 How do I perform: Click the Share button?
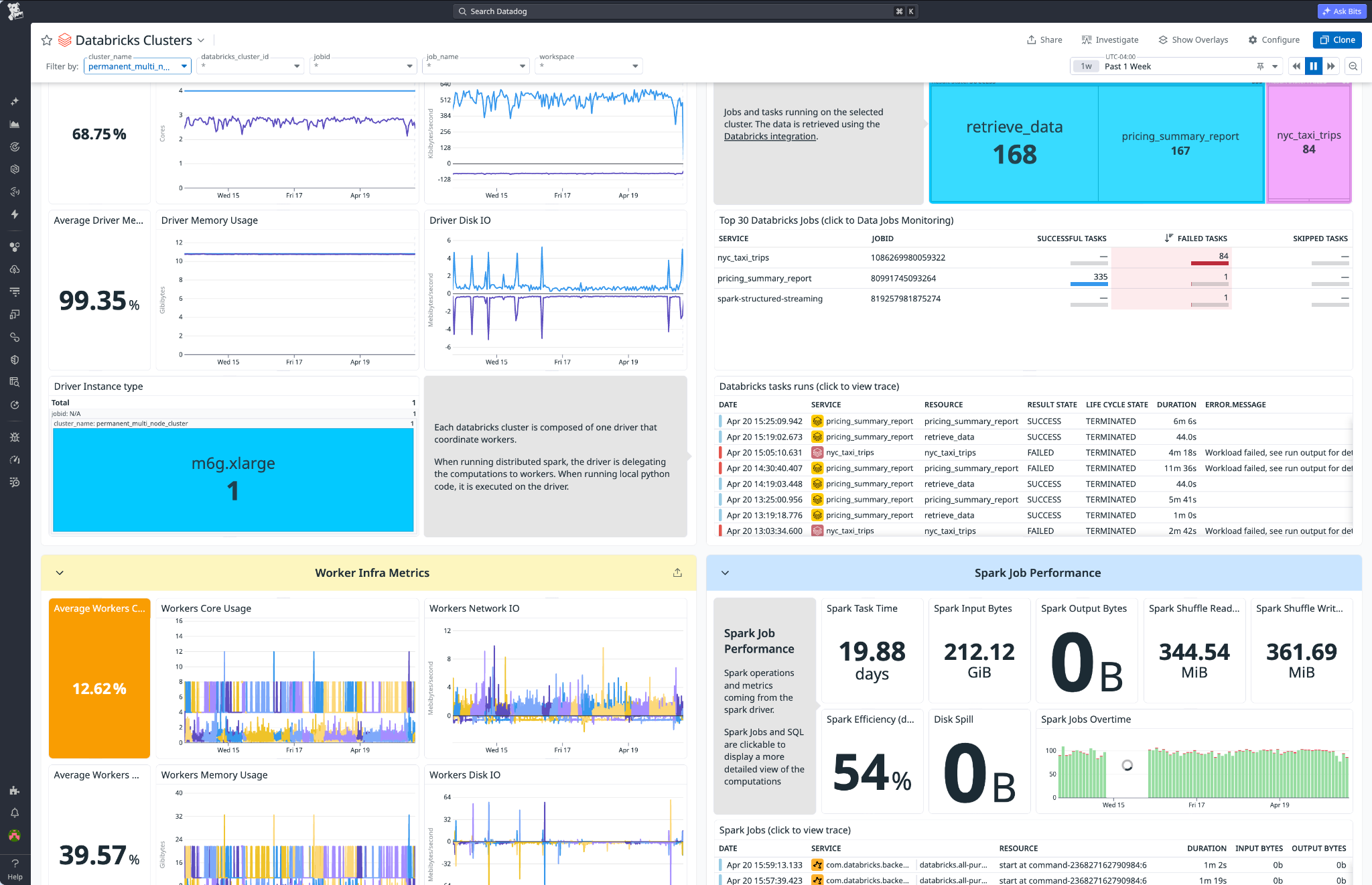coord(1044,40)
